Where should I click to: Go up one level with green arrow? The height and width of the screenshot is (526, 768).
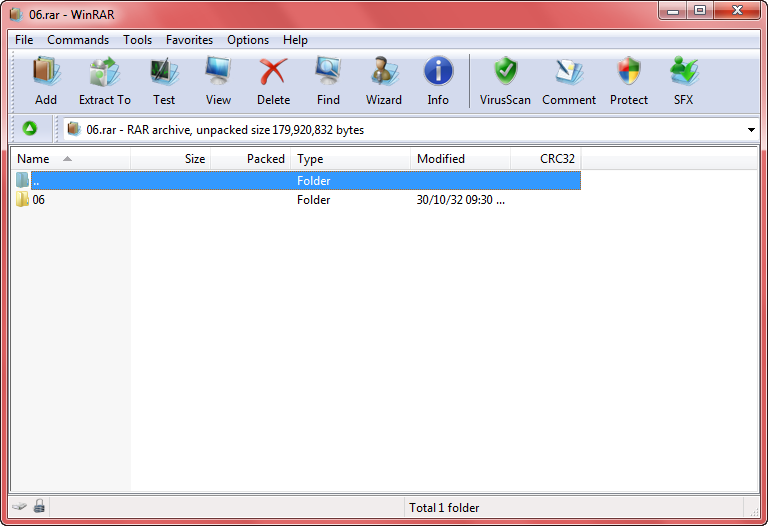30,129
